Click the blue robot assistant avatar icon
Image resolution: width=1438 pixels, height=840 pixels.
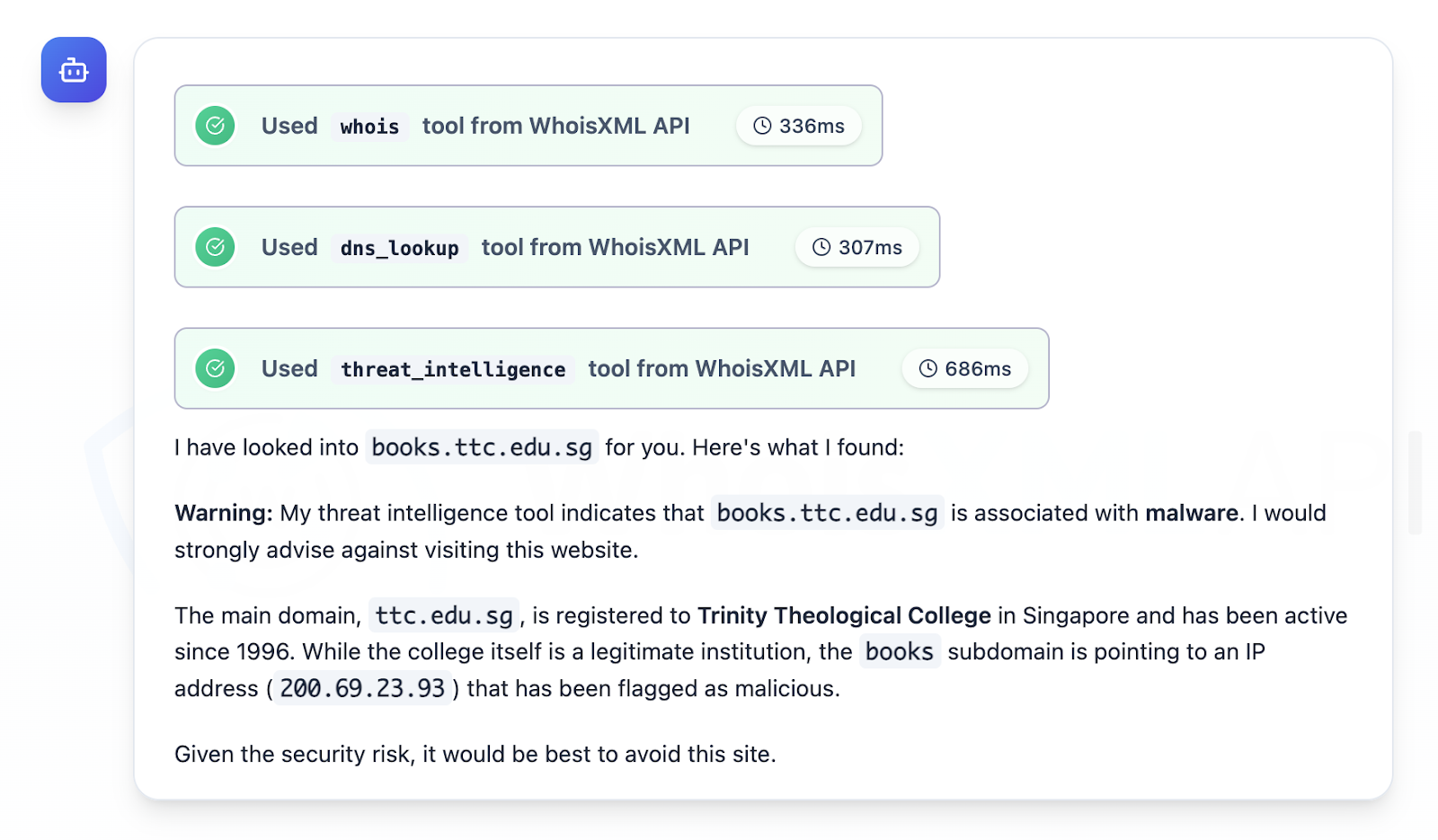click(x=74, y=70)
